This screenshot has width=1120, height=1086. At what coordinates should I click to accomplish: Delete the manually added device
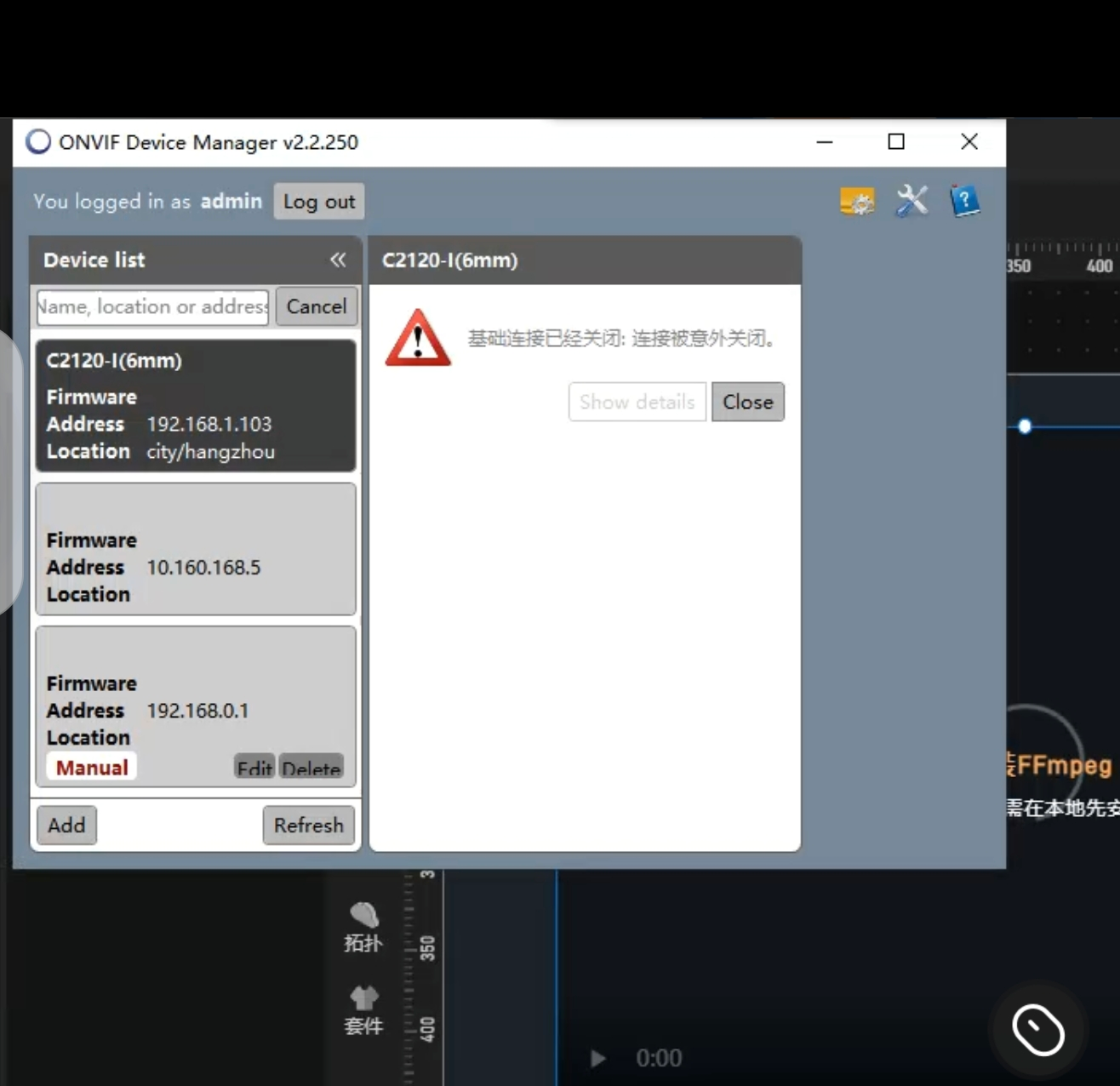tap(311, 767)
